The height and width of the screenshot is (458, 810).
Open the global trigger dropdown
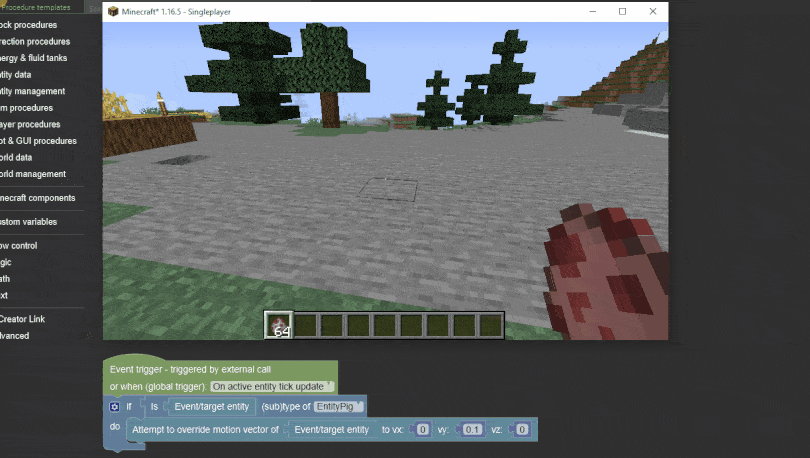point(272,386)
